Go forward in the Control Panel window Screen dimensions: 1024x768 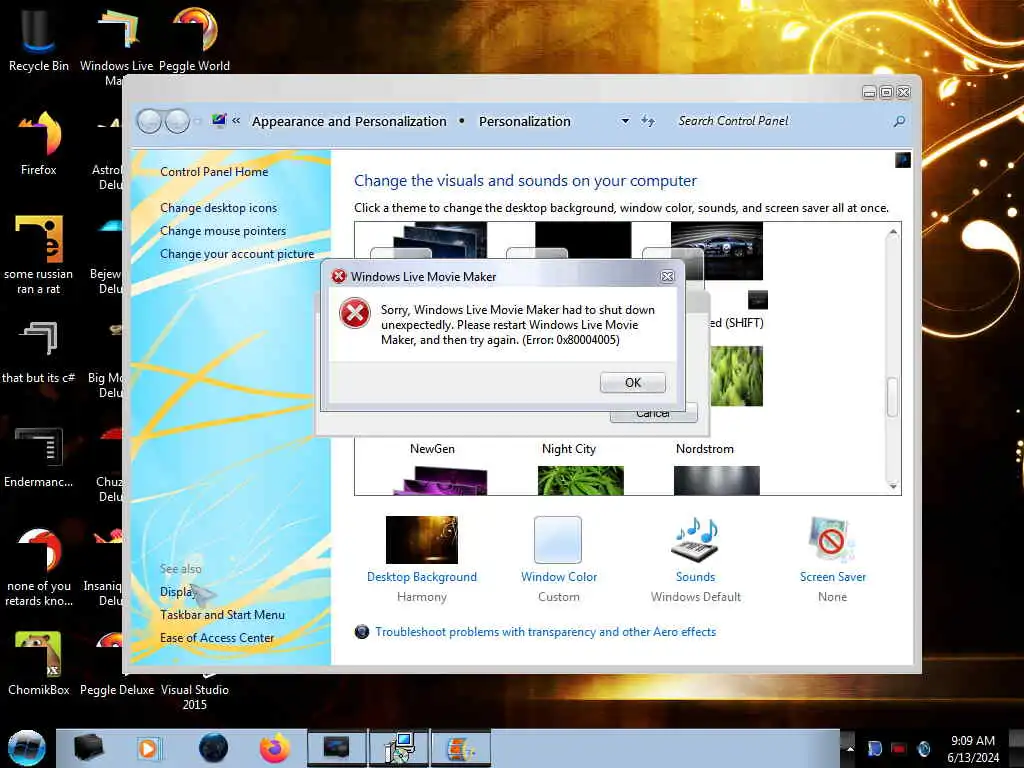[x=177, y=121]
